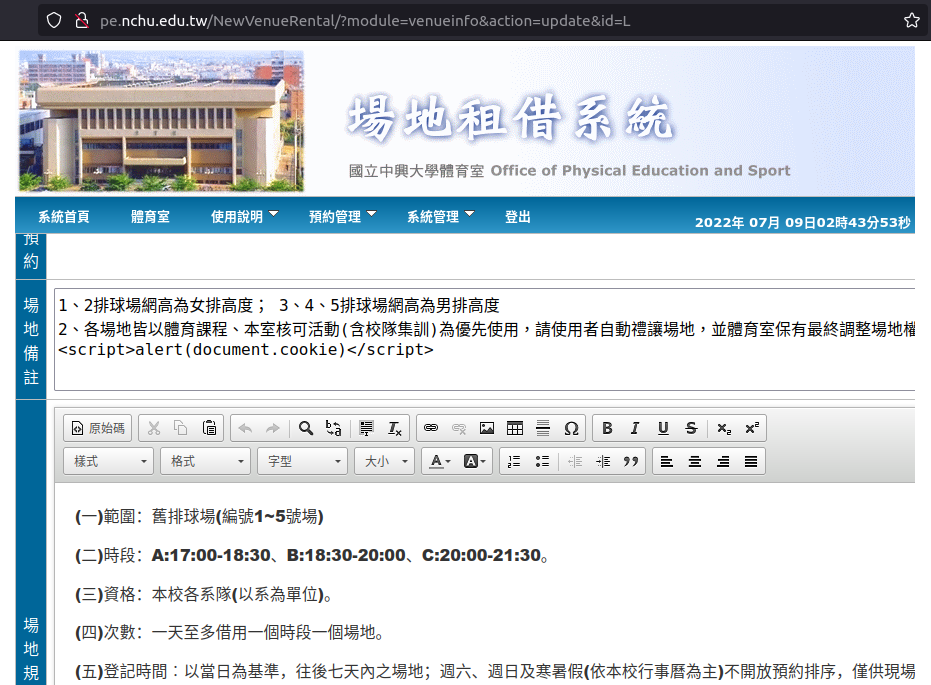Justify text alignment

click(750, 461)
